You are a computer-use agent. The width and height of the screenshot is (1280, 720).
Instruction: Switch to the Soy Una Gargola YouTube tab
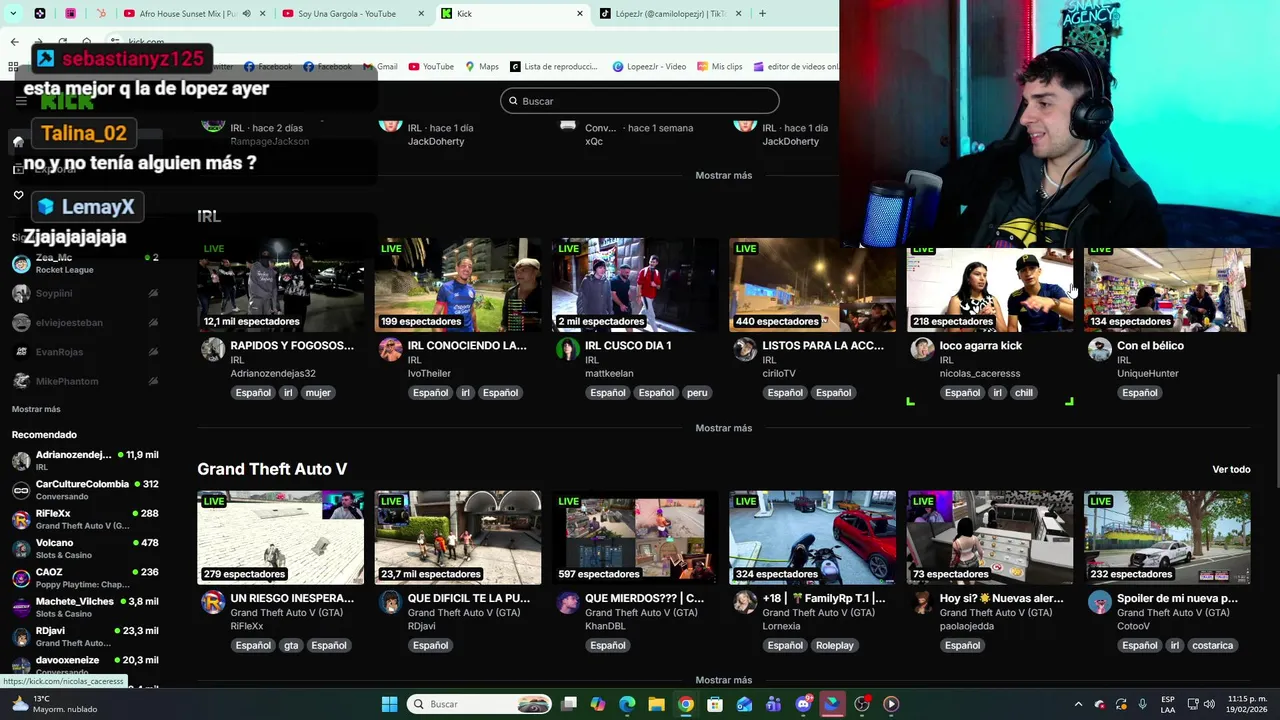tap(355, 14)
